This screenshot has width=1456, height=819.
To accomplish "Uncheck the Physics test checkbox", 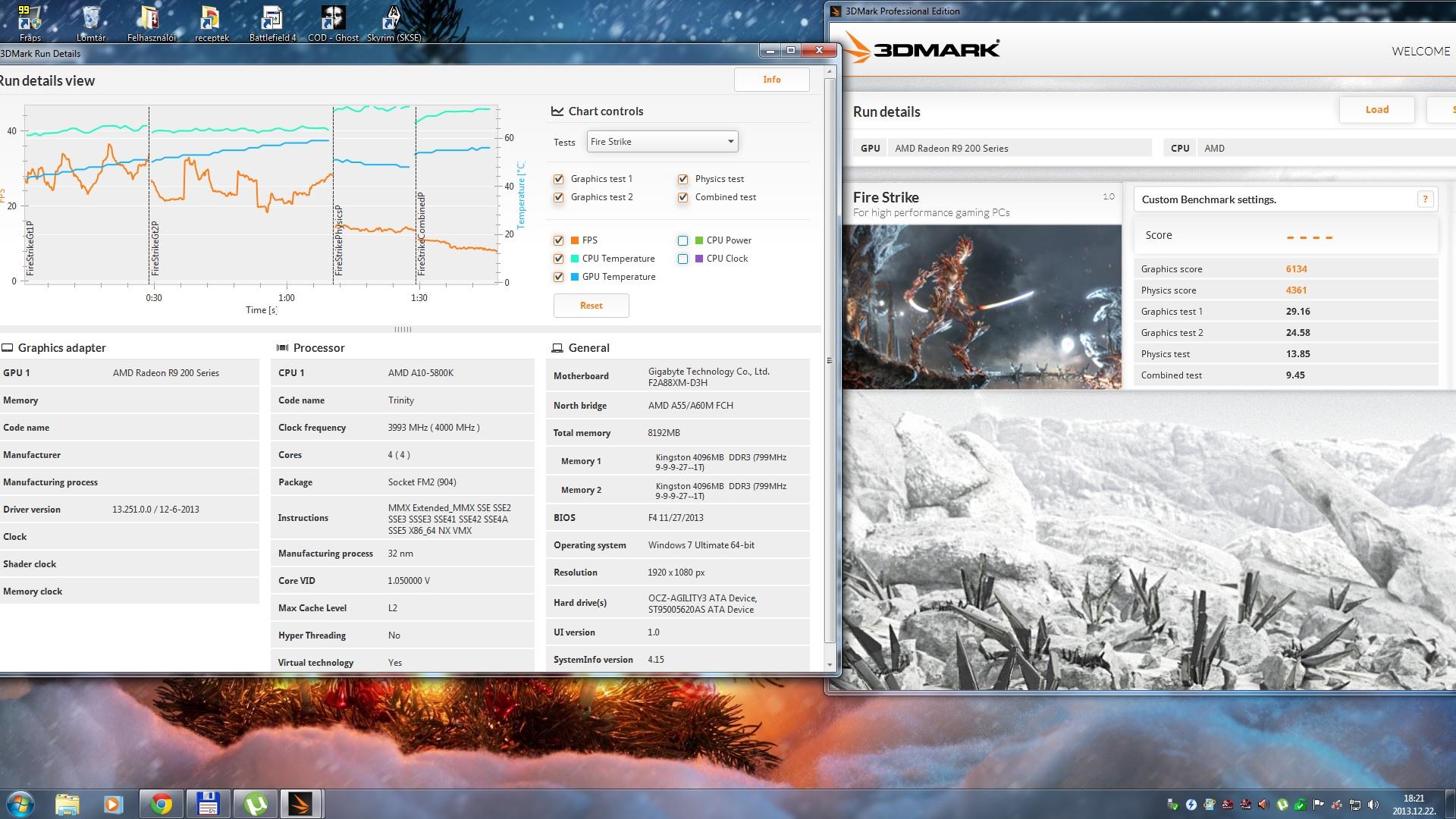I will (x=682, y=179).
